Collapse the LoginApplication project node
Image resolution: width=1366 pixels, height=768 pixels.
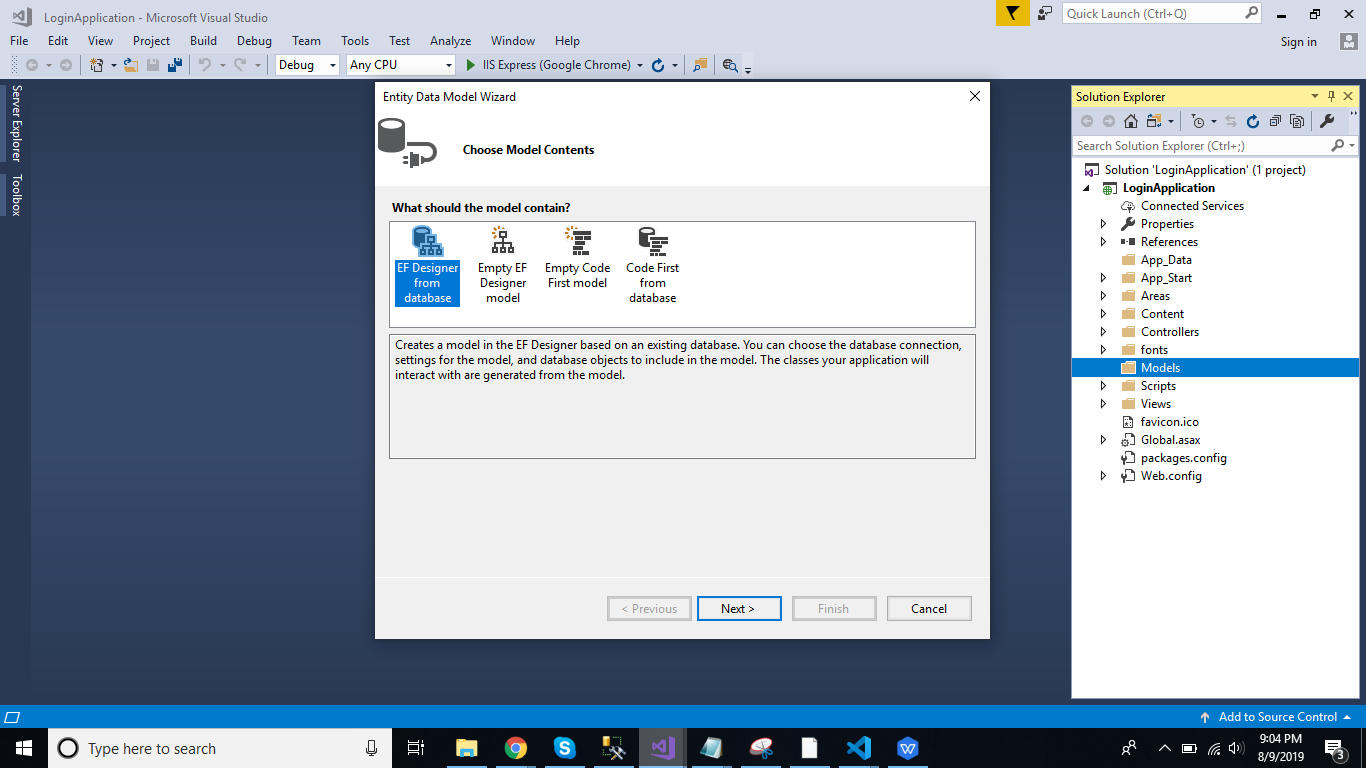[x=1087, y=188]
